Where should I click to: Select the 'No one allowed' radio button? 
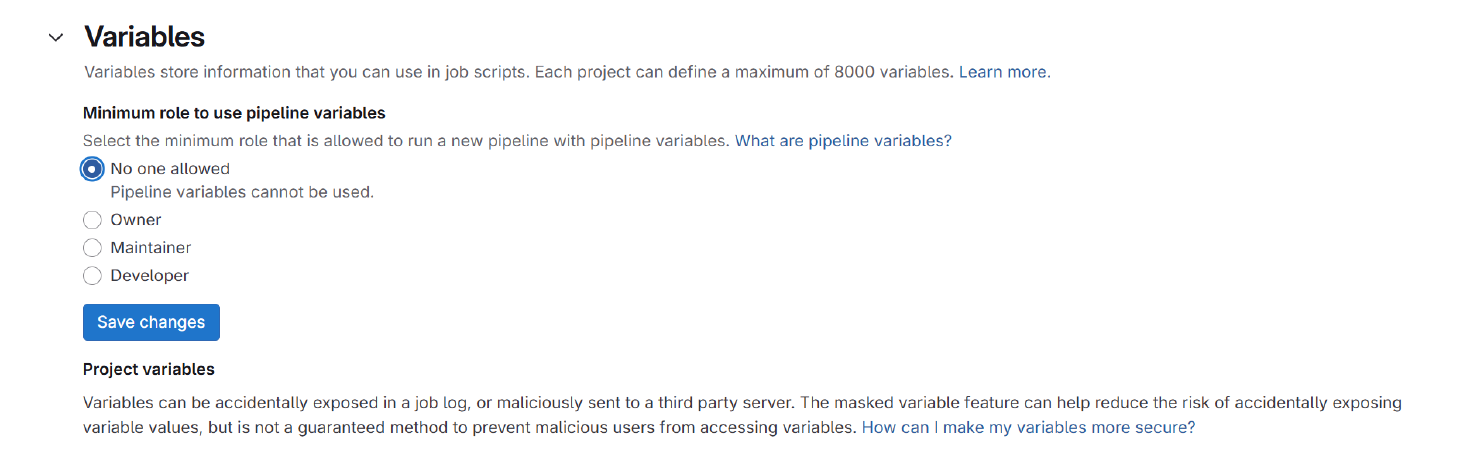click(x=93, y=169)
